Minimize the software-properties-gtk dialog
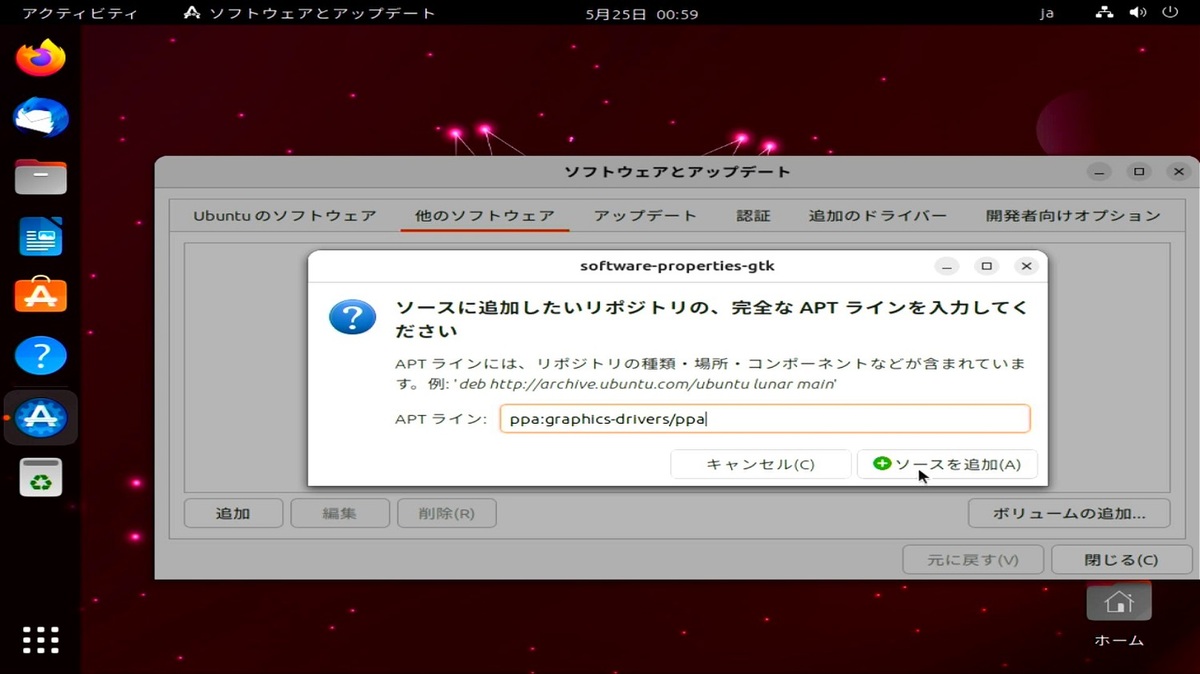Viewport: 1200px width, 674px height. [x=948, y=266]
